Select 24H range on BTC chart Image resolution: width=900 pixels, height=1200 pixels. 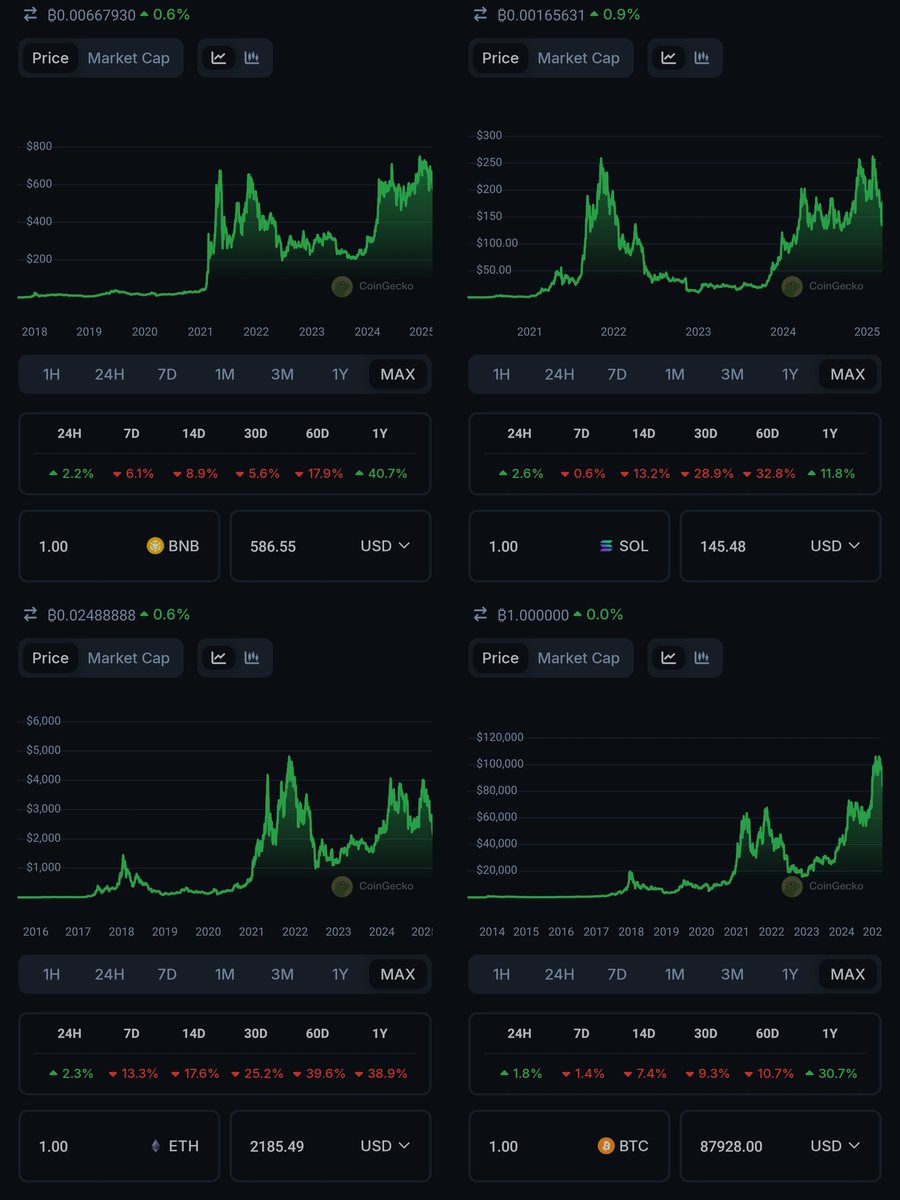coord(559,974)
